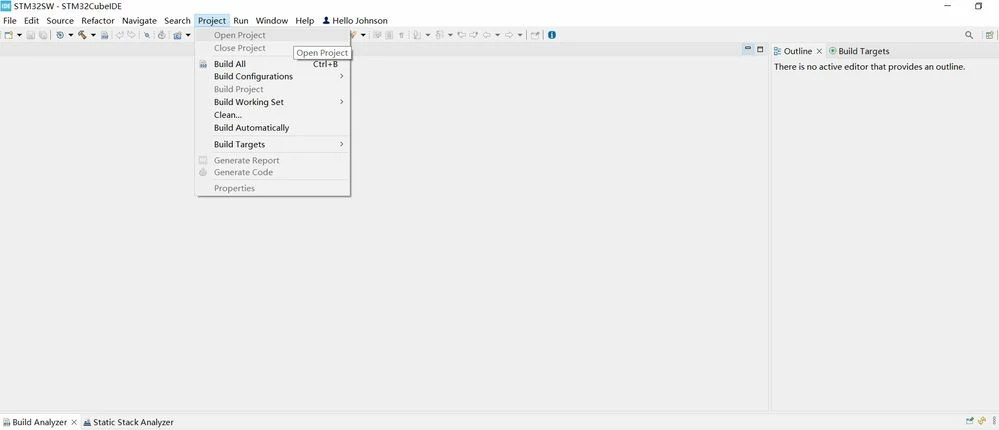Open the Navigate menu
The image size is (999, 430).
click(x=139, y=20)
